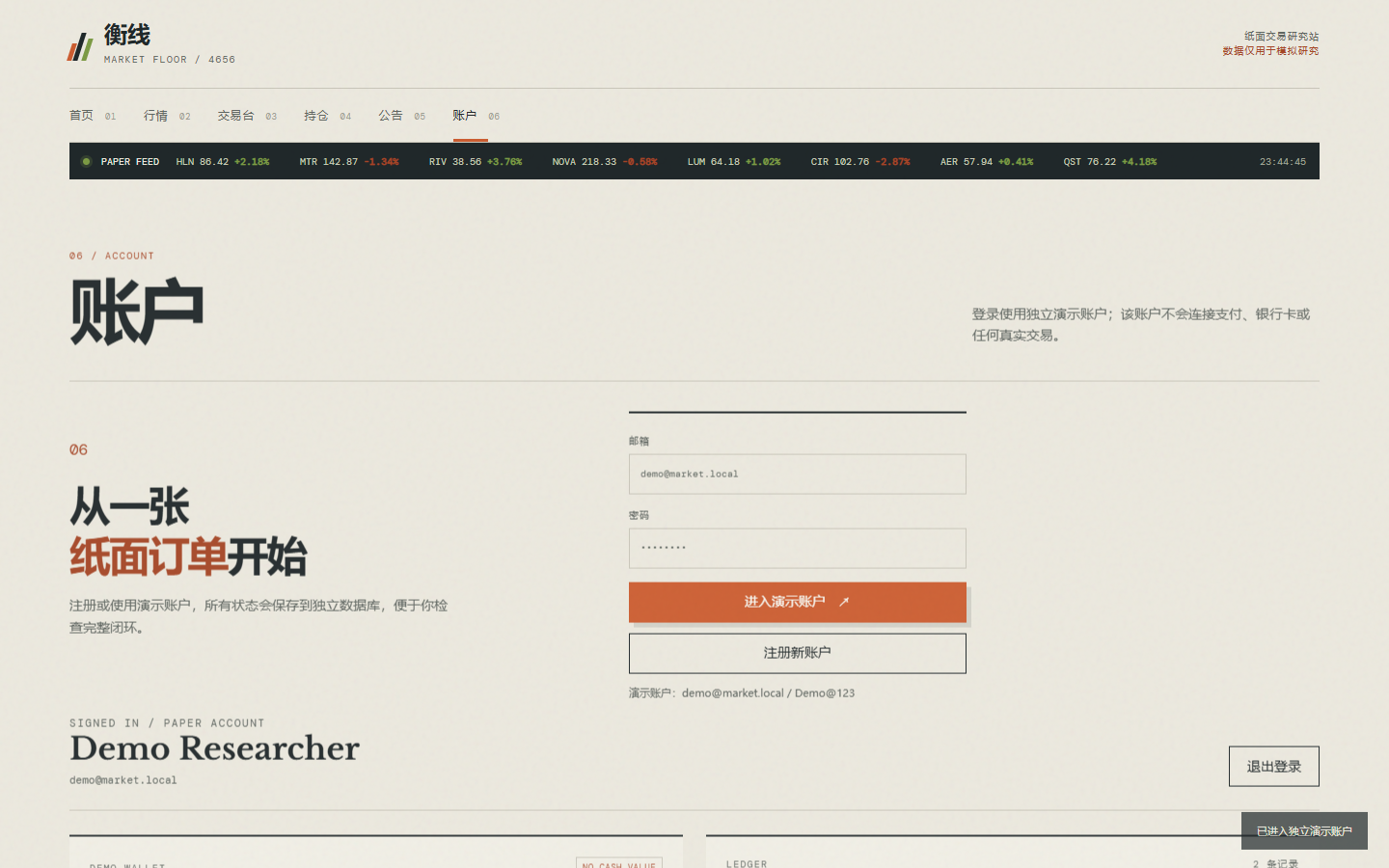1389x868 pixels.
Task: Click the 已进入独立演示账户 toast notification
Action: point(1304,831)
